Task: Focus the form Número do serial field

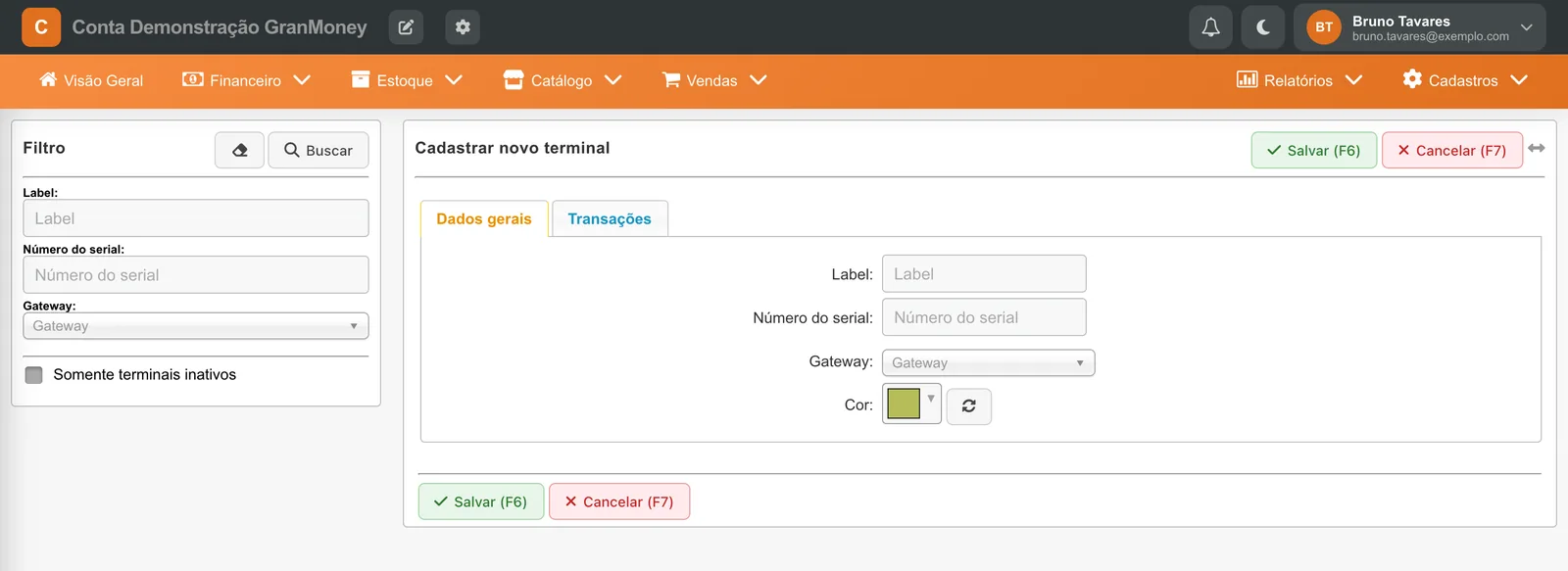Action: (984, 317)
